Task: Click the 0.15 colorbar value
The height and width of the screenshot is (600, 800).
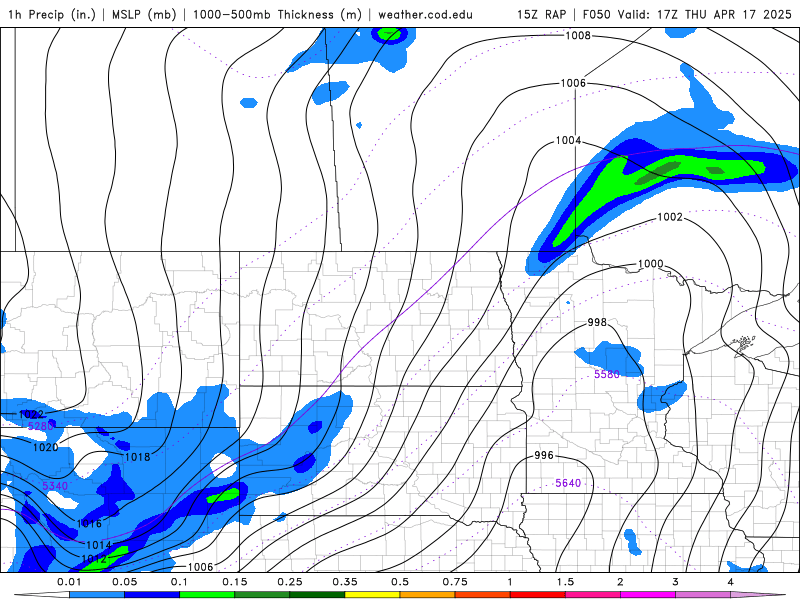Action: (x=235, y=582)
